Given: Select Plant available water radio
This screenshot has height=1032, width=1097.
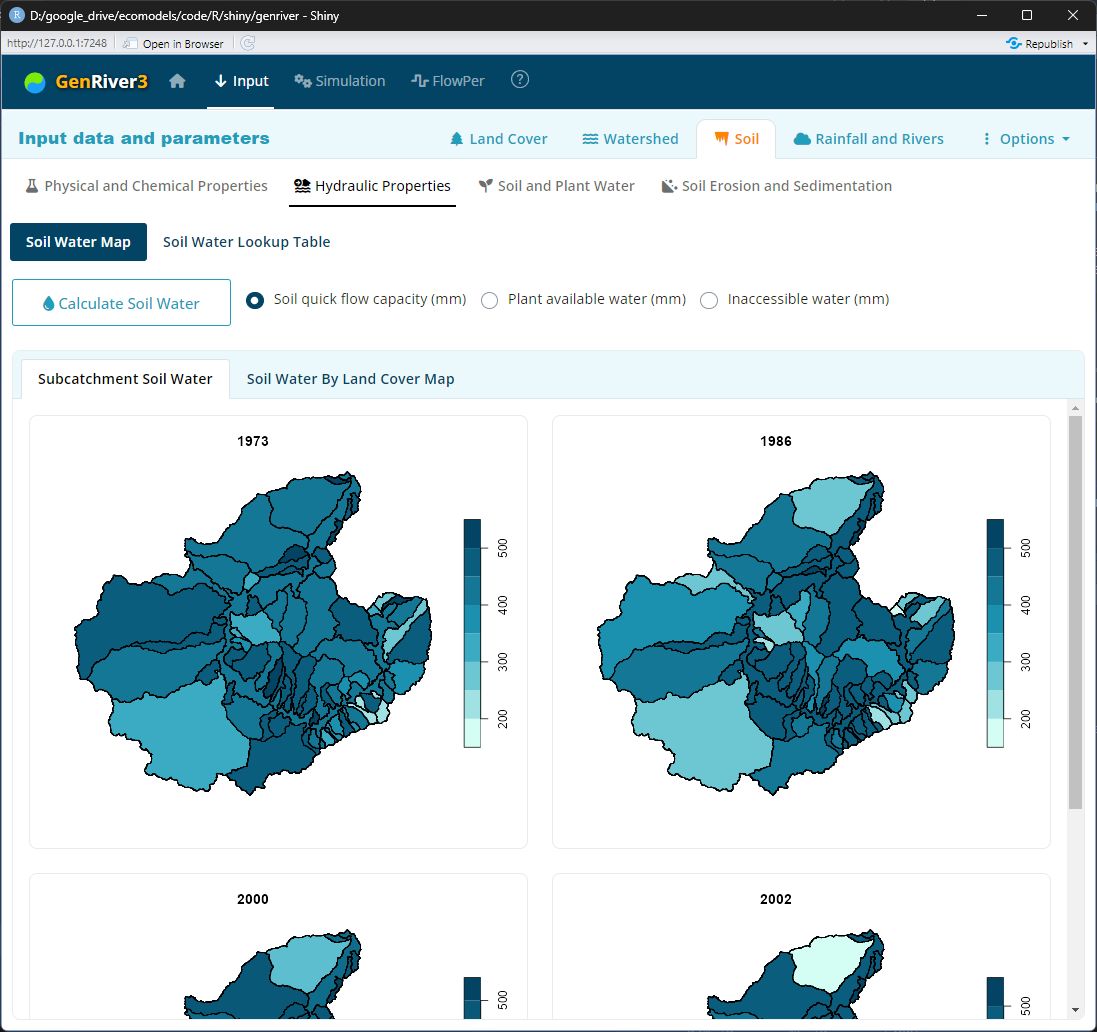Looking at the screenshot, I should (x=490, y=300).
